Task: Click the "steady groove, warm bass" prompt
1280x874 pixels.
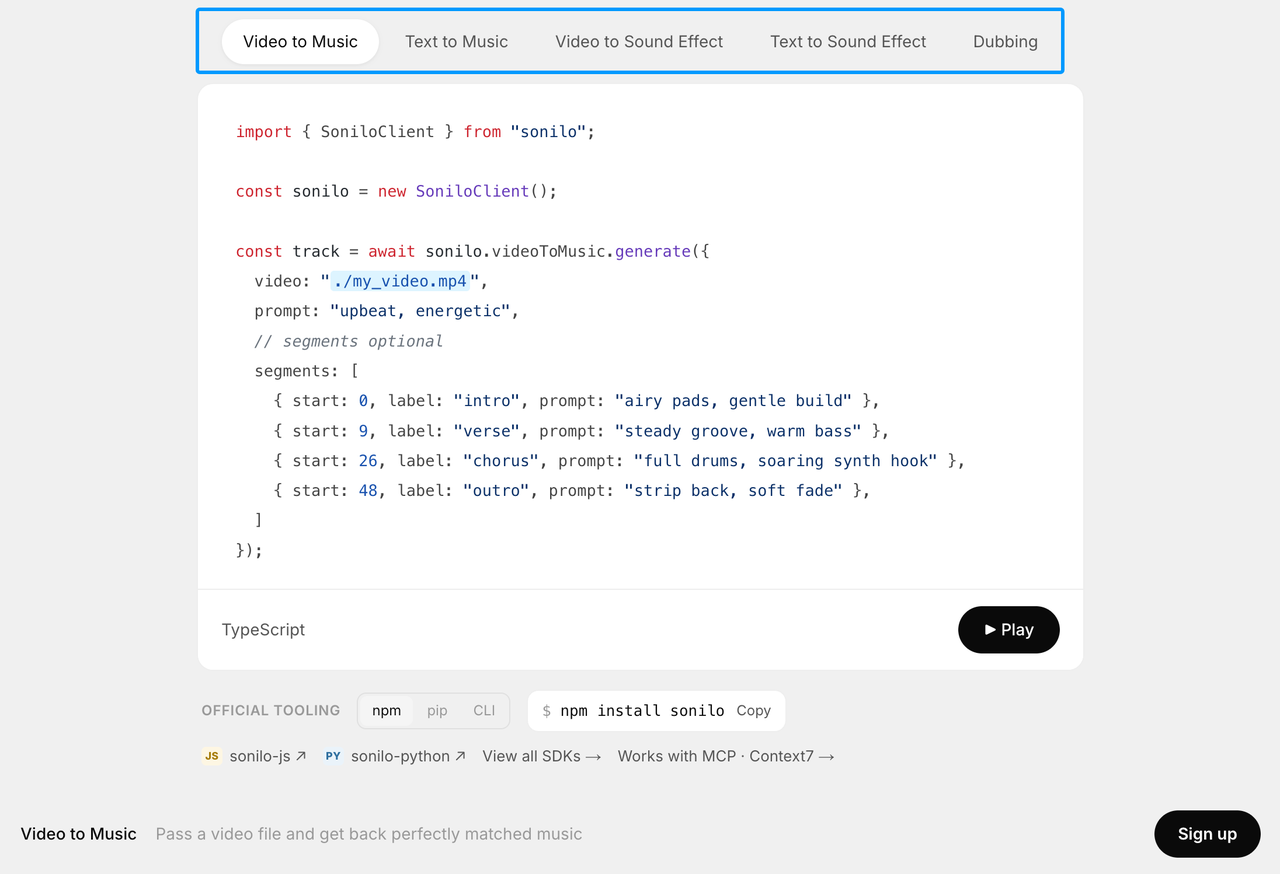Action: click(738, 431)
